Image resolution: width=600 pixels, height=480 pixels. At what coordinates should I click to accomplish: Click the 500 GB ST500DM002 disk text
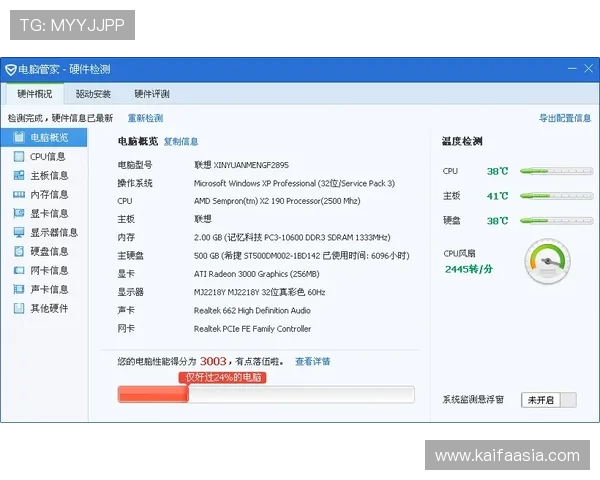coord(302,255)
